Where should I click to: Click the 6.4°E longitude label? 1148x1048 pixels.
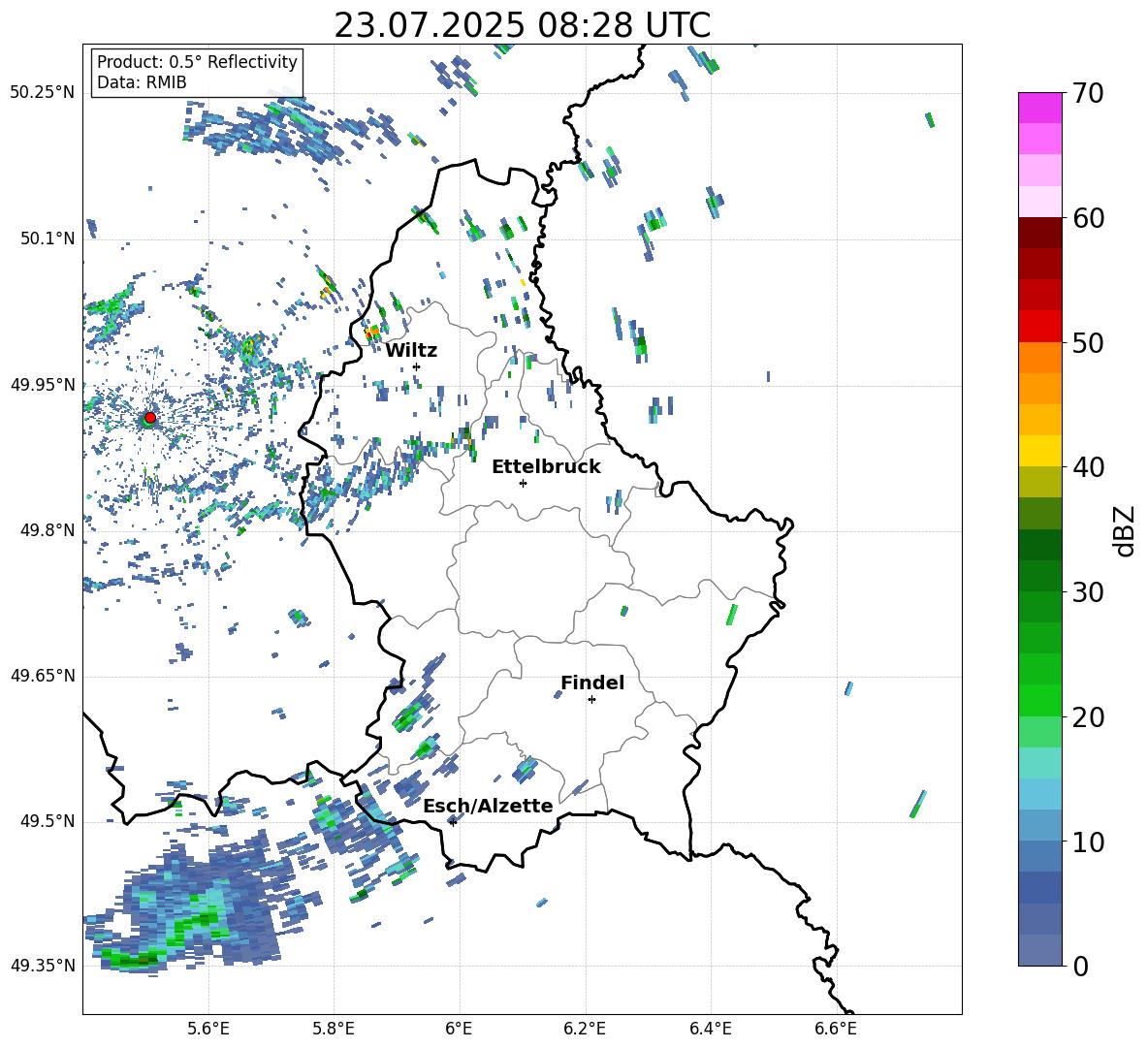click(710, 1029)
